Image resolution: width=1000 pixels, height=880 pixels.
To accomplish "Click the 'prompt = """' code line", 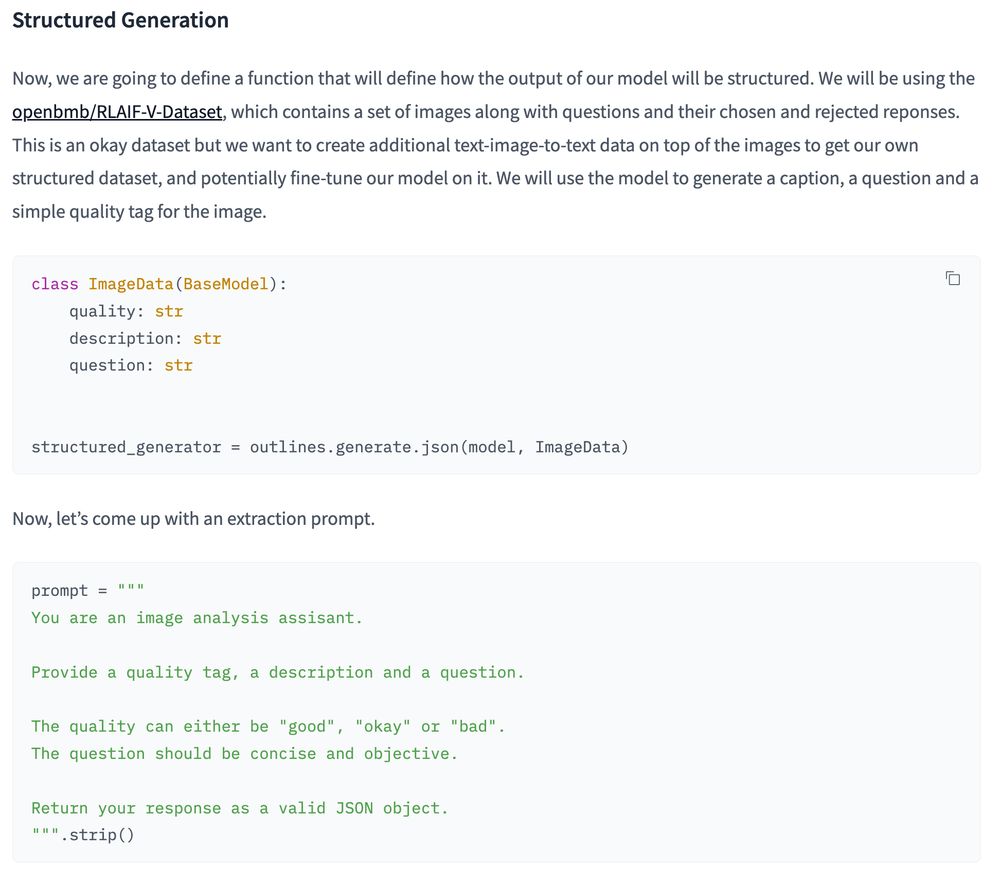I will (88, 590).
